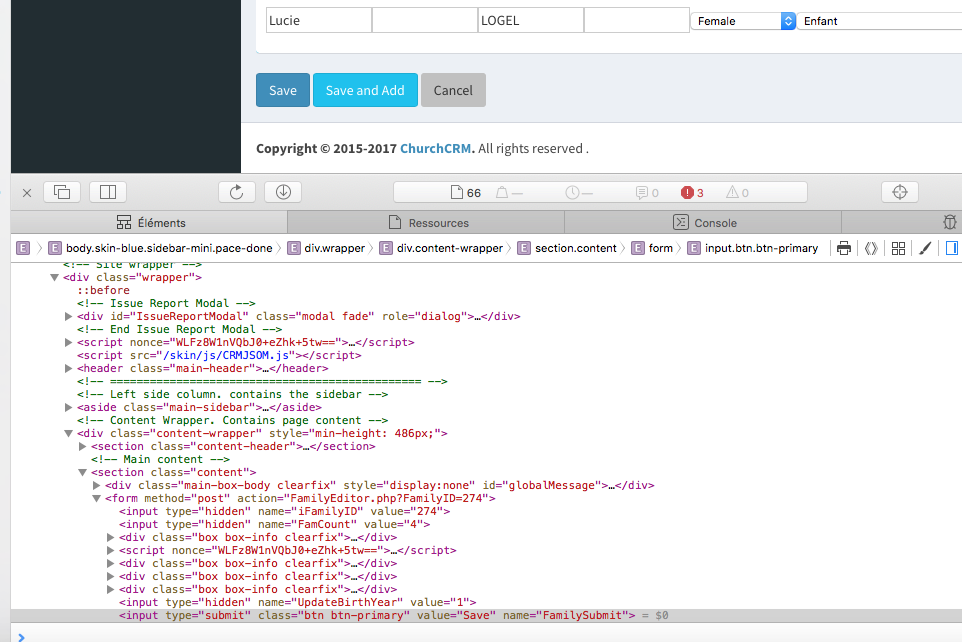The width and height of the screenshot is (962, 642).
Task: Open resource count 66 indicator
Action: 466,193
